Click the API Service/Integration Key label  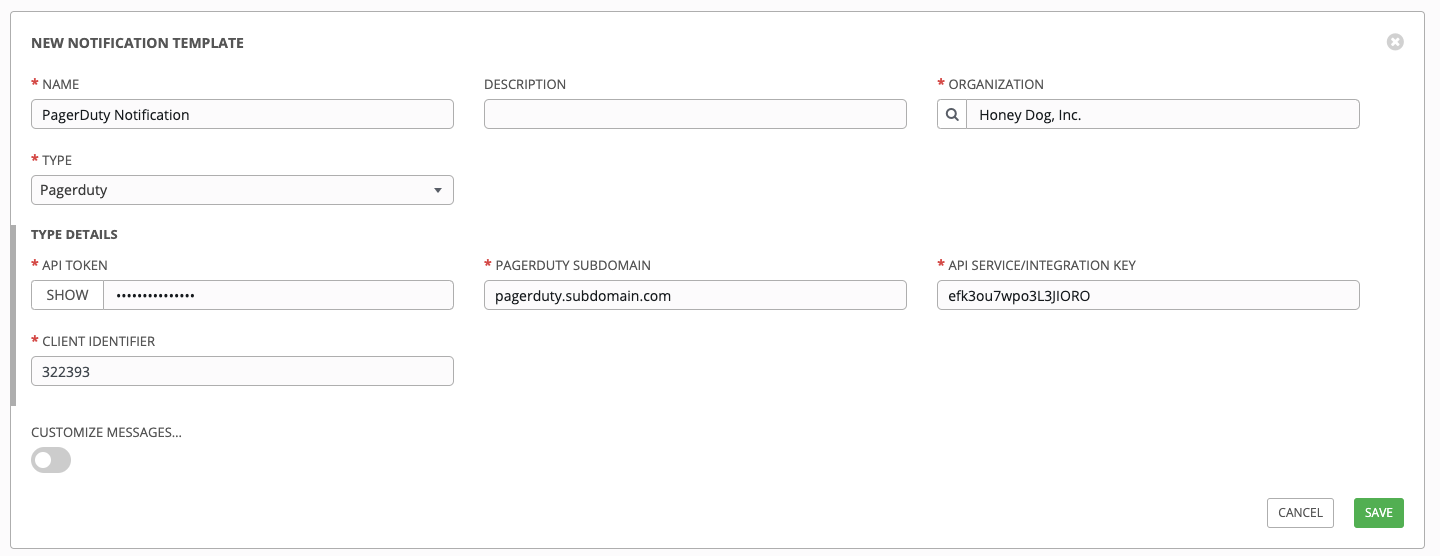click(1042, 265)
